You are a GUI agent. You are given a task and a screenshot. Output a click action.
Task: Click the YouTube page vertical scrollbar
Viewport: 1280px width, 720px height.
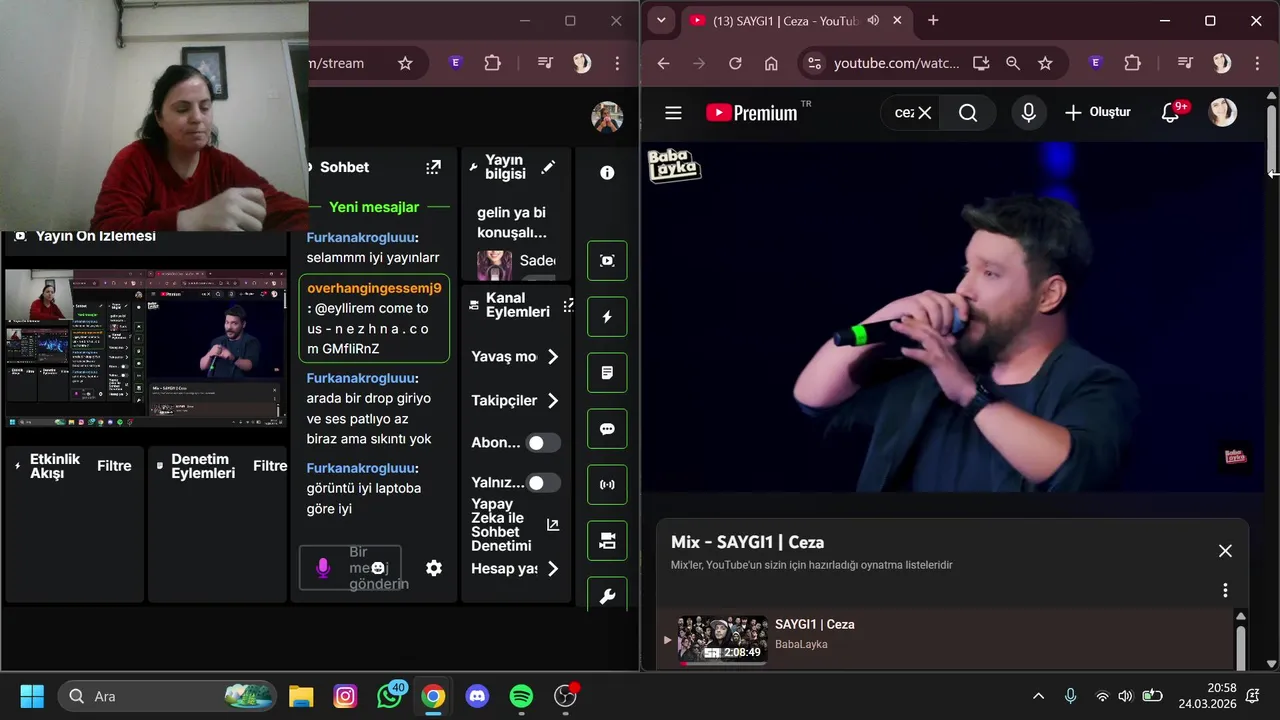(1272, 138)
